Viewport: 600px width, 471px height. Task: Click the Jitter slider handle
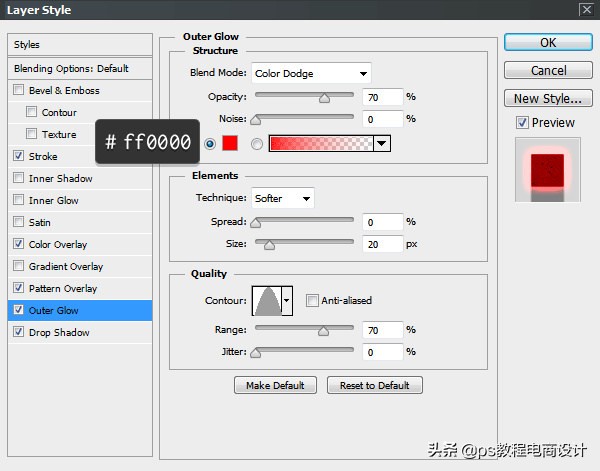point(256,353)
